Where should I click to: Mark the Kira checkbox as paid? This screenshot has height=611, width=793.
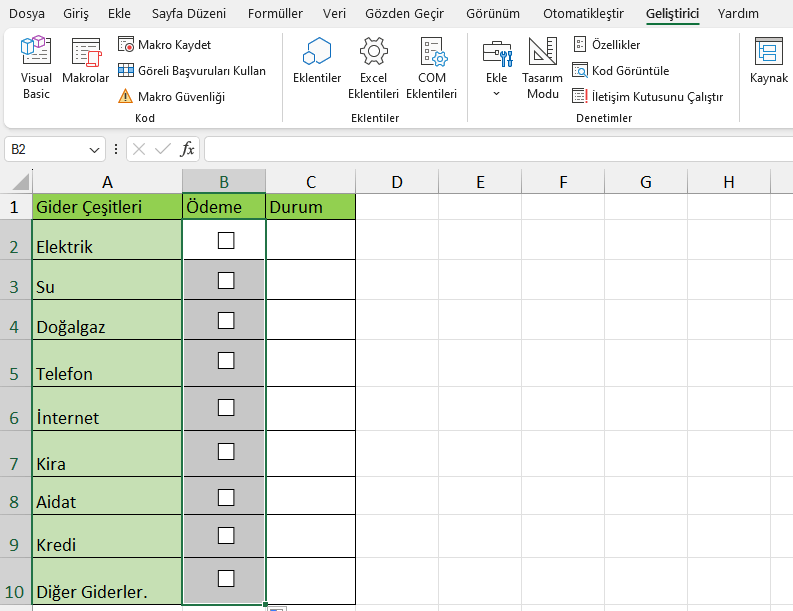pos(225,452)
